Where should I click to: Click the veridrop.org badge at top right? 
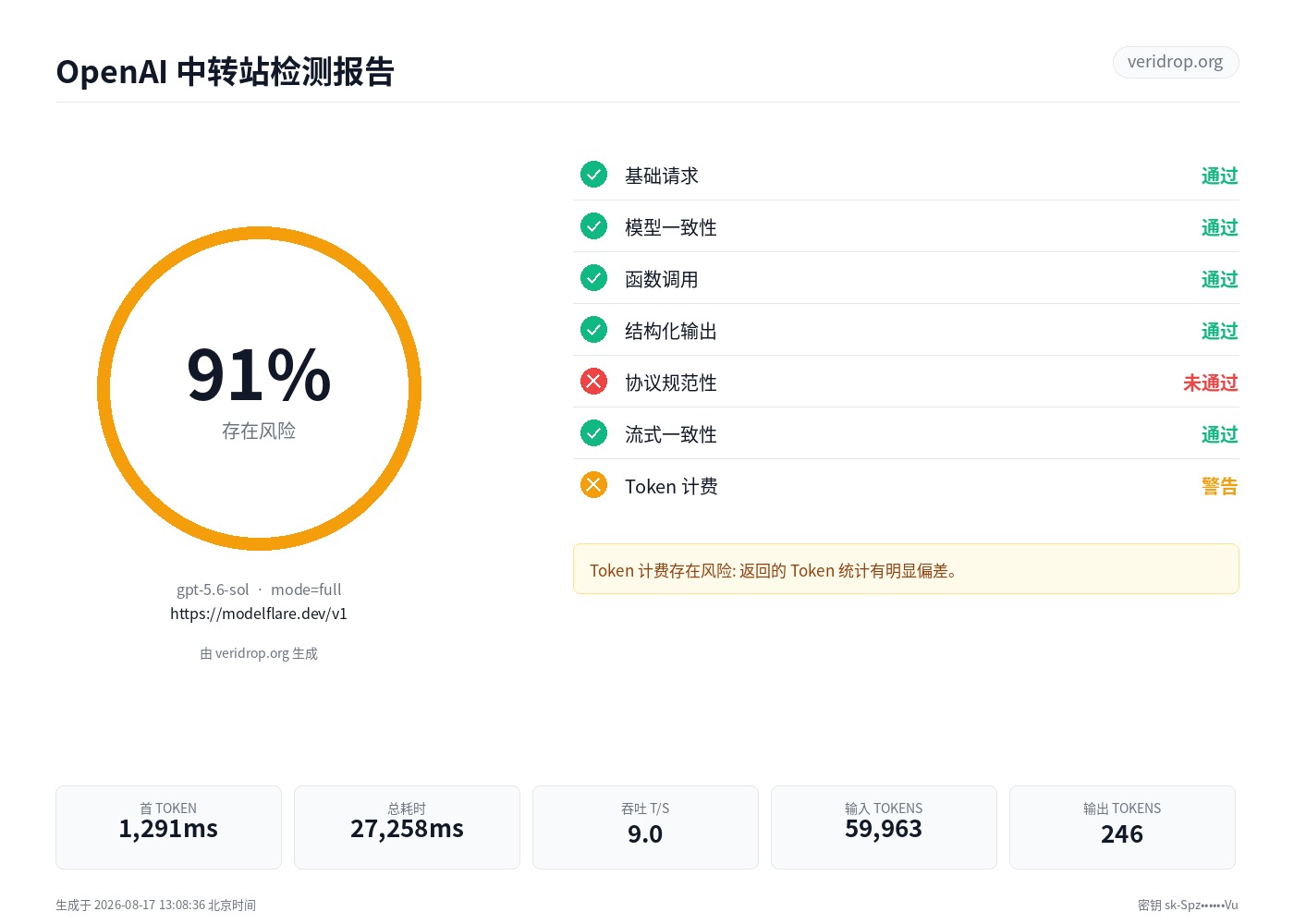pyautogui.click(x=1176, y=62)
